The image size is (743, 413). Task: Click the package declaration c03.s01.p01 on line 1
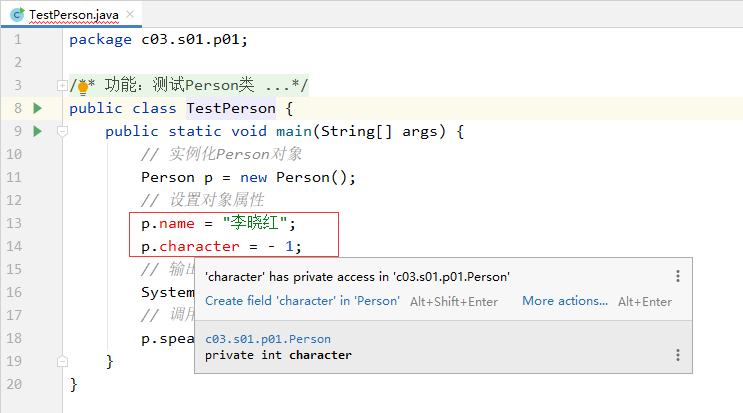point(190,39)
